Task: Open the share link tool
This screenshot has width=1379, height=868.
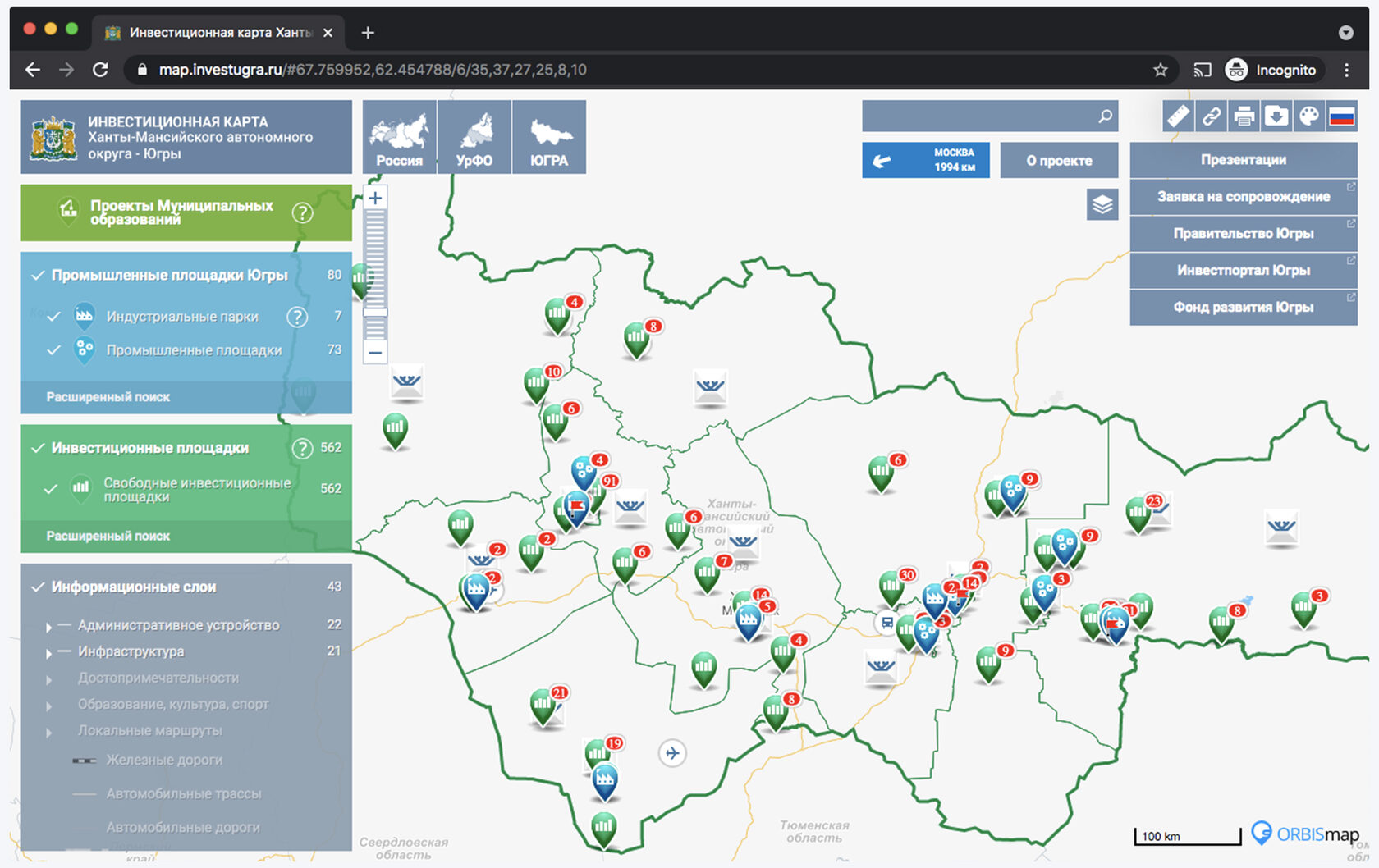Action: [1211, 116]
